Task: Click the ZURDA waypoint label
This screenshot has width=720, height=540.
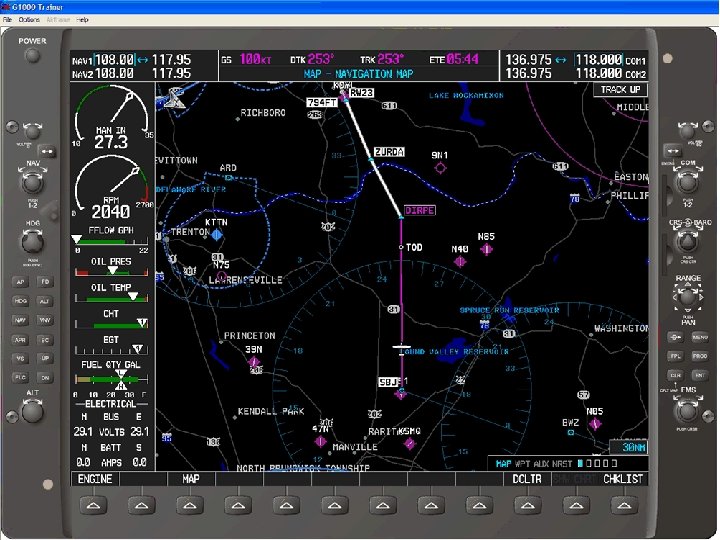Action: (389, 152)
